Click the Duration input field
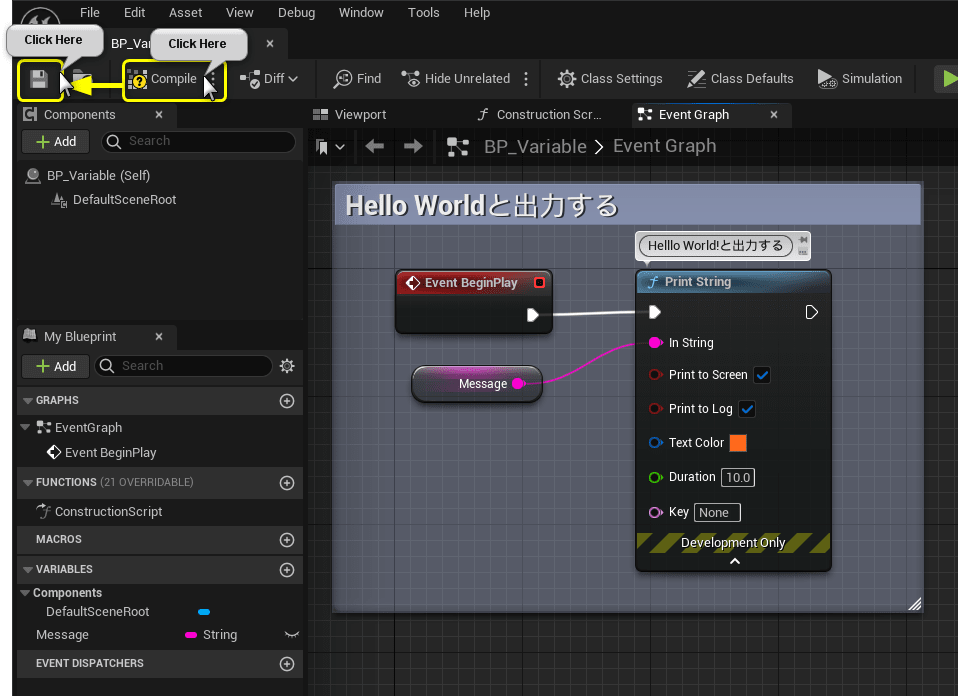 [738, 477]
